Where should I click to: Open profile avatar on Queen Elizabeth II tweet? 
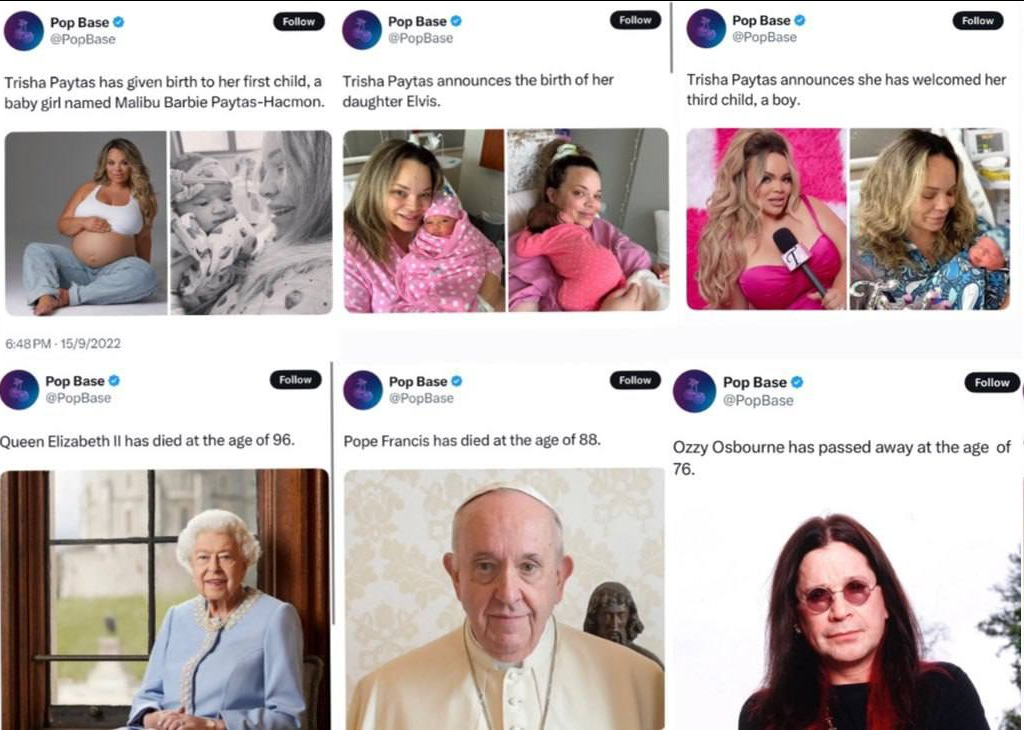[x=20, y=389]
